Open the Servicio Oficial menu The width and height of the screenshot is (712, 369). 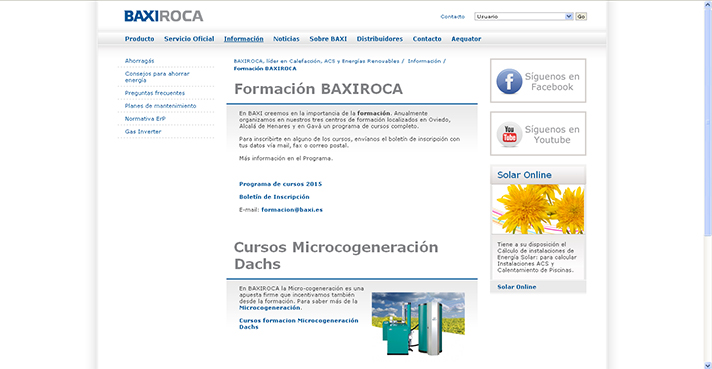point(189,39)
